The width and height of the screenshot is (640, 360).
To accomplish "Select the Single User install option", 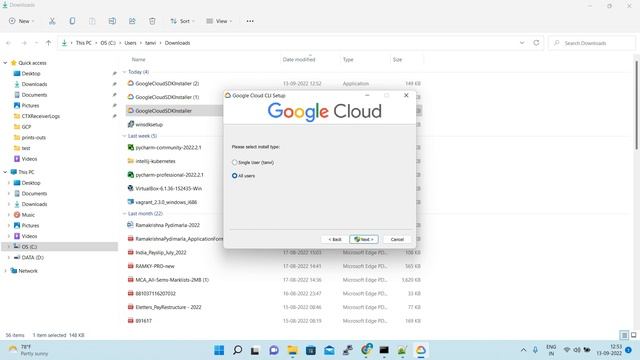I will 253,162.
